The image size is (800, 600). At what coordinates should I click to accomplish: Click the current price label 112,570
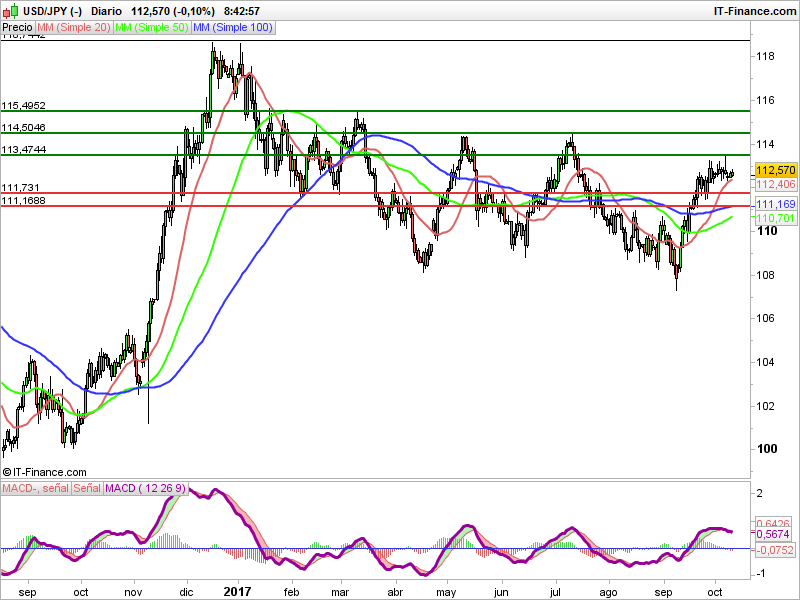(776, 170)
